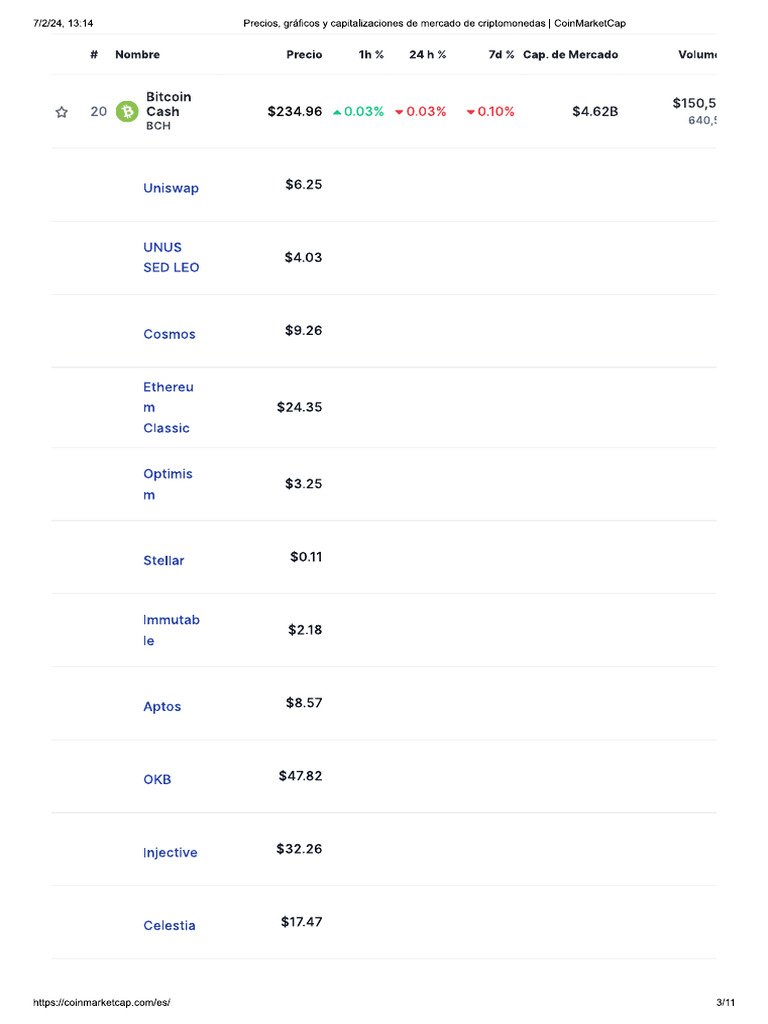Sort by Cap. de Mercado header
This screenshot has height=1024, width=768.
tap(570, 55)
